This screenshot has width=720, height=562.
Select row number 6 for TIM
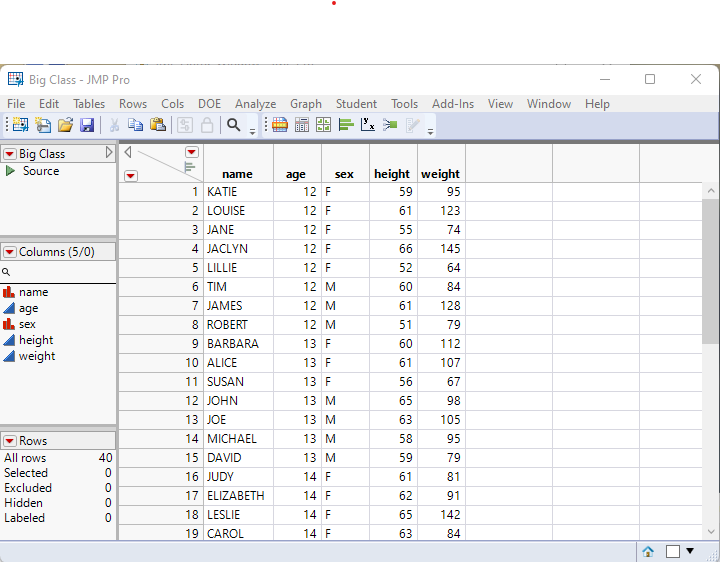tap(161, 287)
